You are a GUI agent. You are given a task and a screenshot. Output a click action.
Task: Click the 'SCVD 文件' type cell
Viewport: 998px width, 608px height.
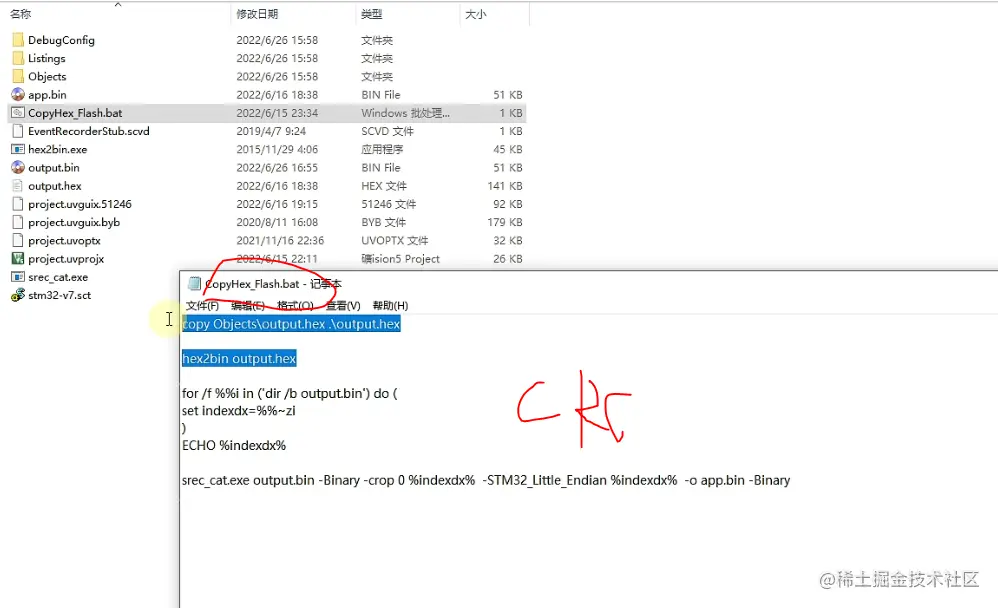[x=387, y=131]
